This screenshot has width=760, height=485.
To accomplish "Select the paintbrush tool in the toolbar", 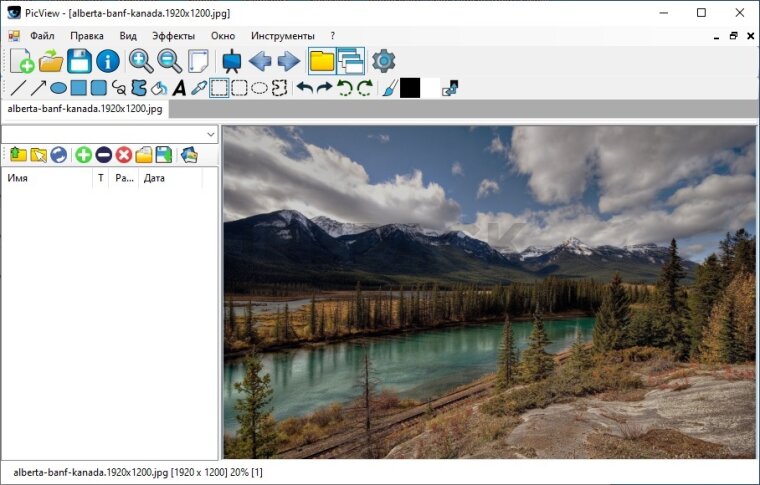I will (x=389, y=88).
